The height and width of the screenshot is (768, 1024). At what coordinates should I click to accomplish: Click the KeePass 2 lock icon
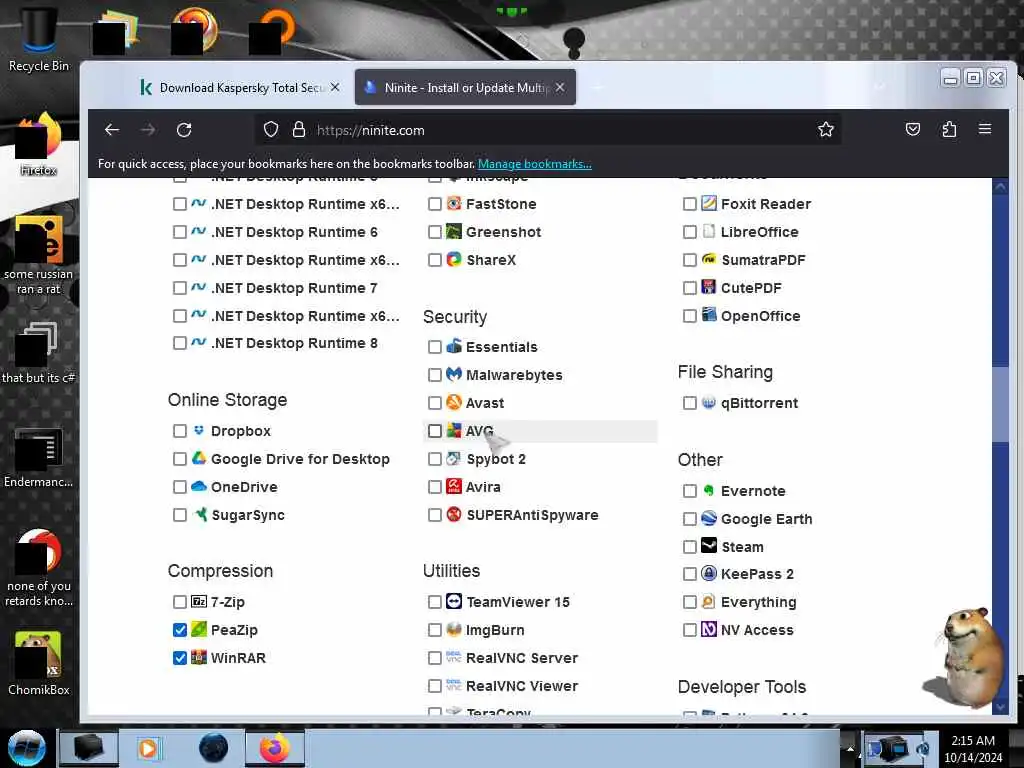(x=709, y=573)
